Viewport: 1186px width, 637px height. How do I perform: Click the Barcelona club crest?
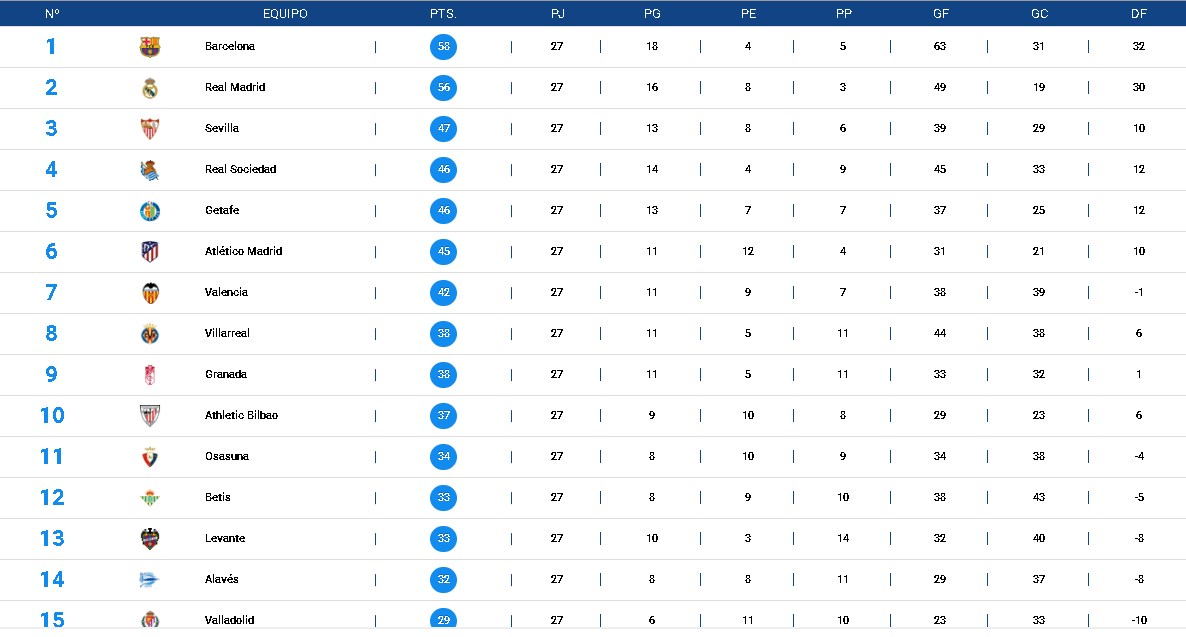(x=150, y=47)
